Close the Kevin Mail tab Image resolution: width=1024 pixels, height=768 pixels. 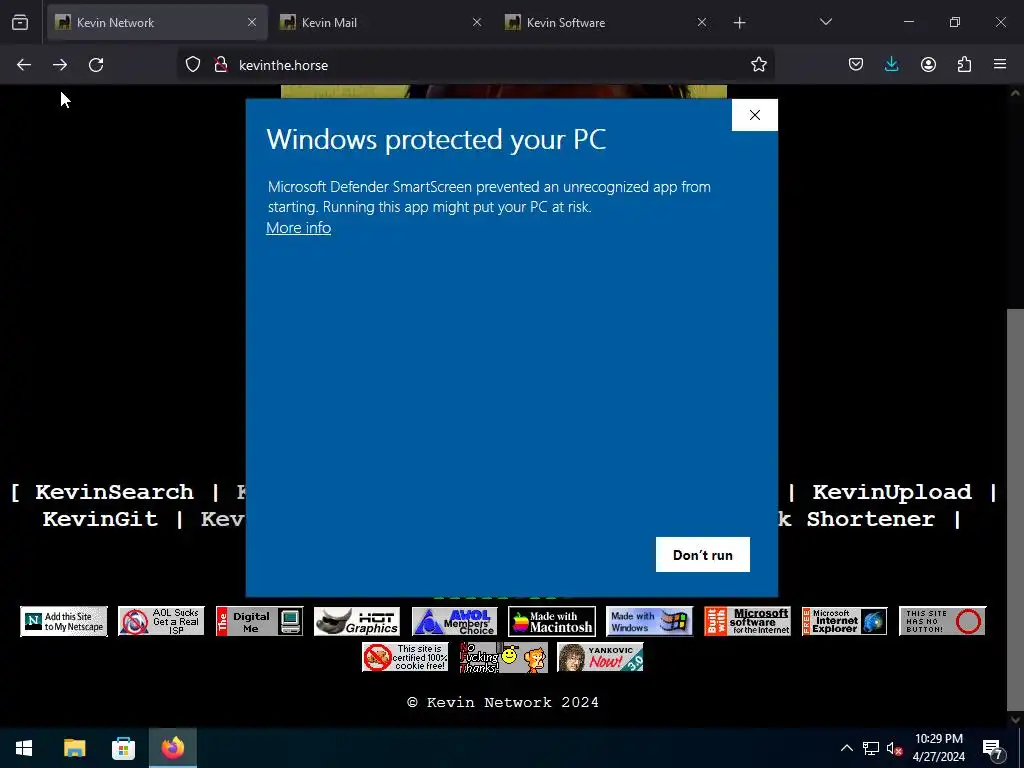(477, 22)
